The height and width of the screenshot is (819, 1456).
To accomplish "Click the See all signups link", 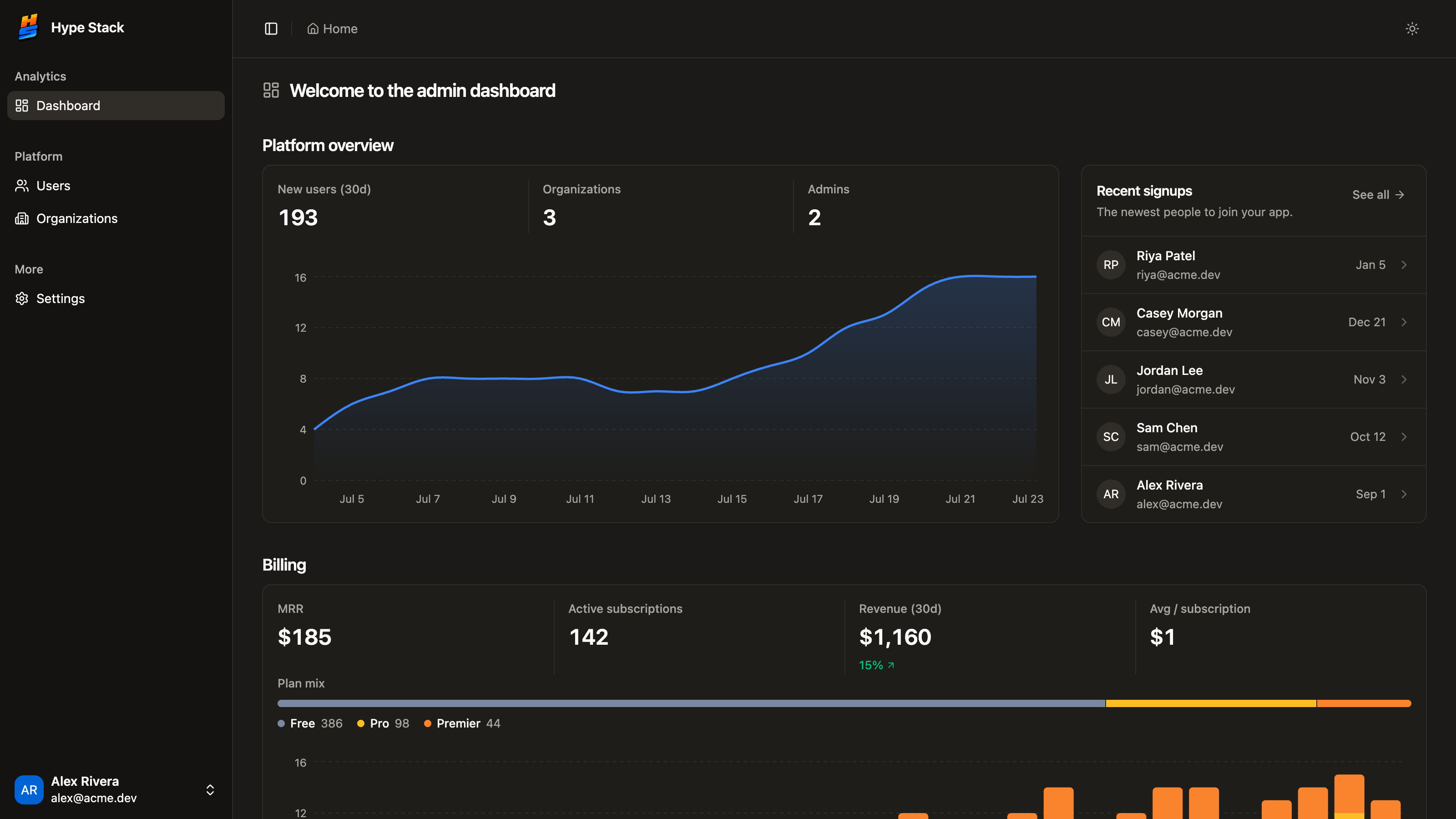I will pos(1378,195).
